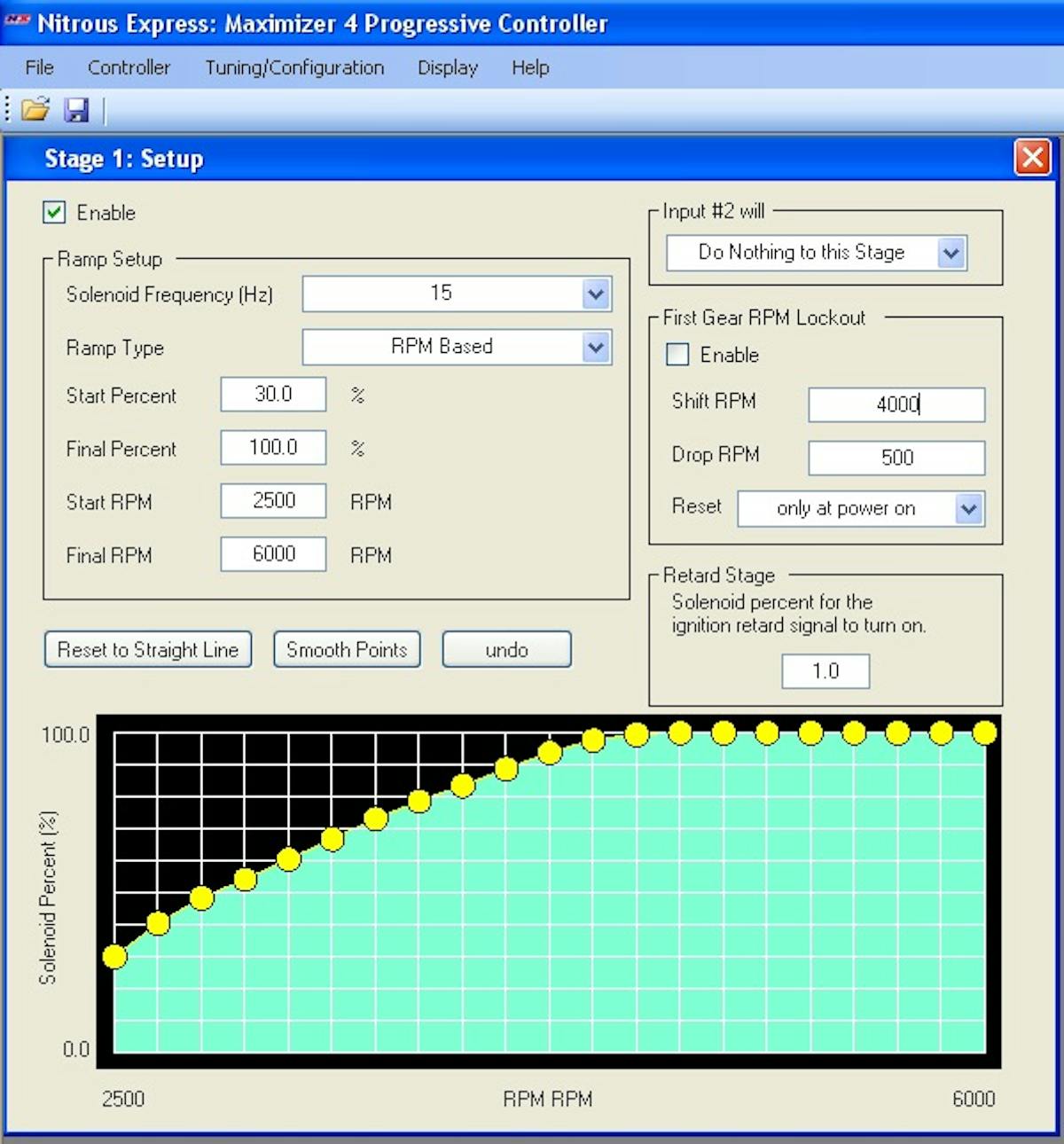Click the Reset to Straight Line button
This screenshot has height=1144, width=1064.
pos(148,649)
